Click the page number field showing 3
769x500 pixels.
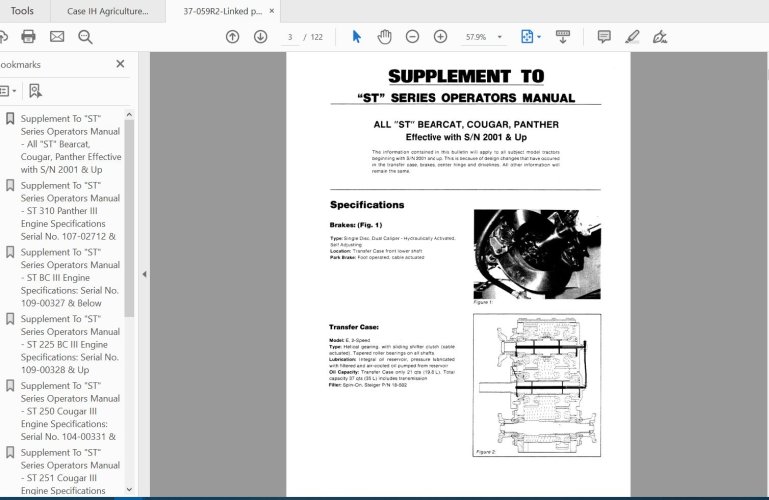[290, 37]
